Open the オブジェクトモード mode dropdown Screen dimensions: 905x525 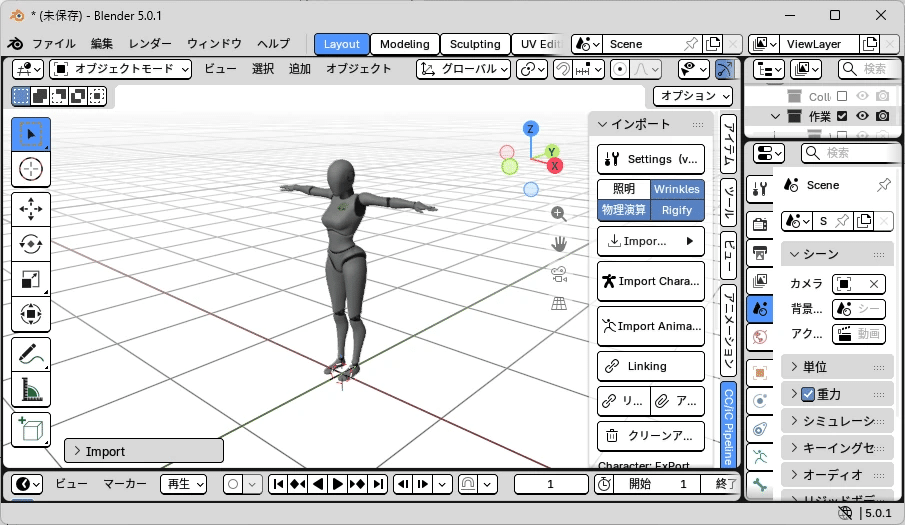coord(121,69)
